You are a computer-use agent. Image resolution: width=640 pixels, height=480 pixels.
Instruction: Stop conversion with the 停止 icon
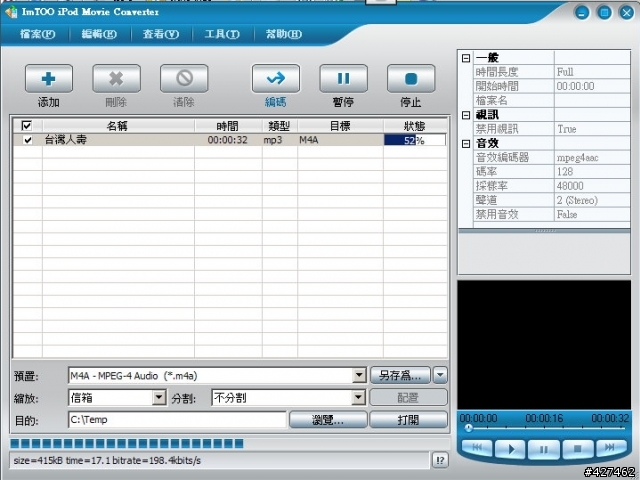pyautogui.click(x=411, y=78)
